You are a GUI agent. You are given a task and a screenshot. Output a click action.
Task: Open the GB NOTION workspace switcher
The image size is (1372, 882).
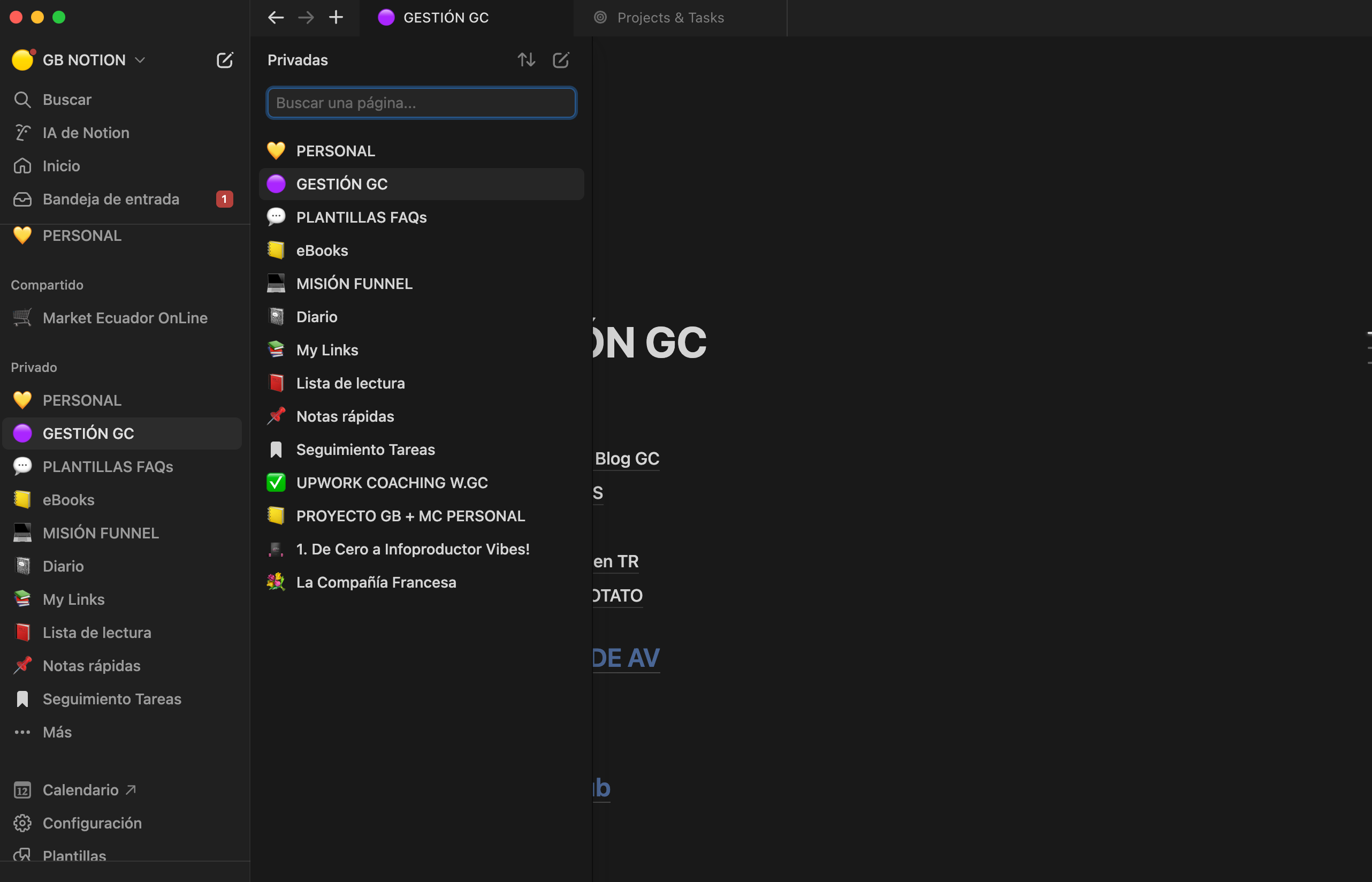click(x=79, y=59)
